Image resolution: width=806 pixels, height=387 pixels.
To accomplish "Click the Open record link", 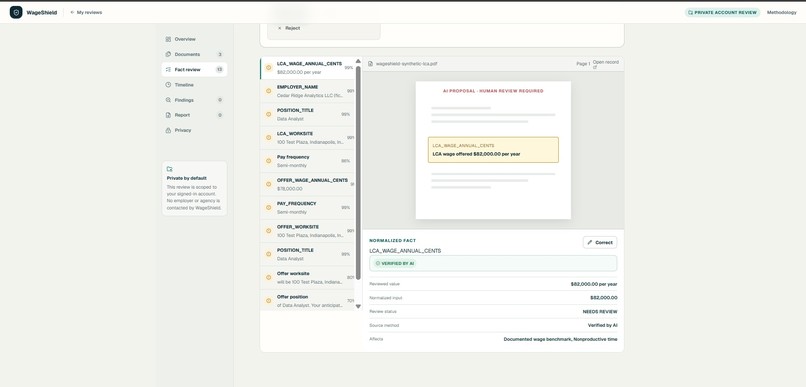I will point(606,64).
